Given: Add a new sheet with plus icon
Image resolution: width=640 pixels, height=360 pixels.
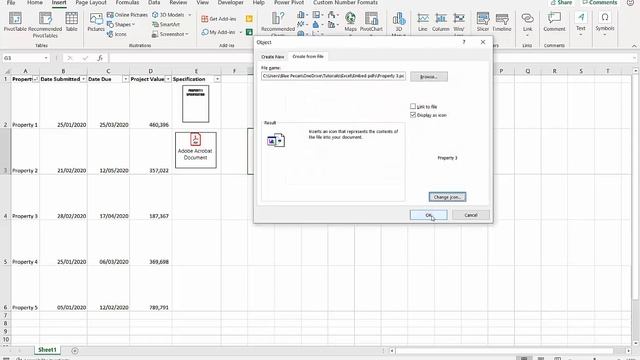Looking at the screenshot, I should click(75, 351).
